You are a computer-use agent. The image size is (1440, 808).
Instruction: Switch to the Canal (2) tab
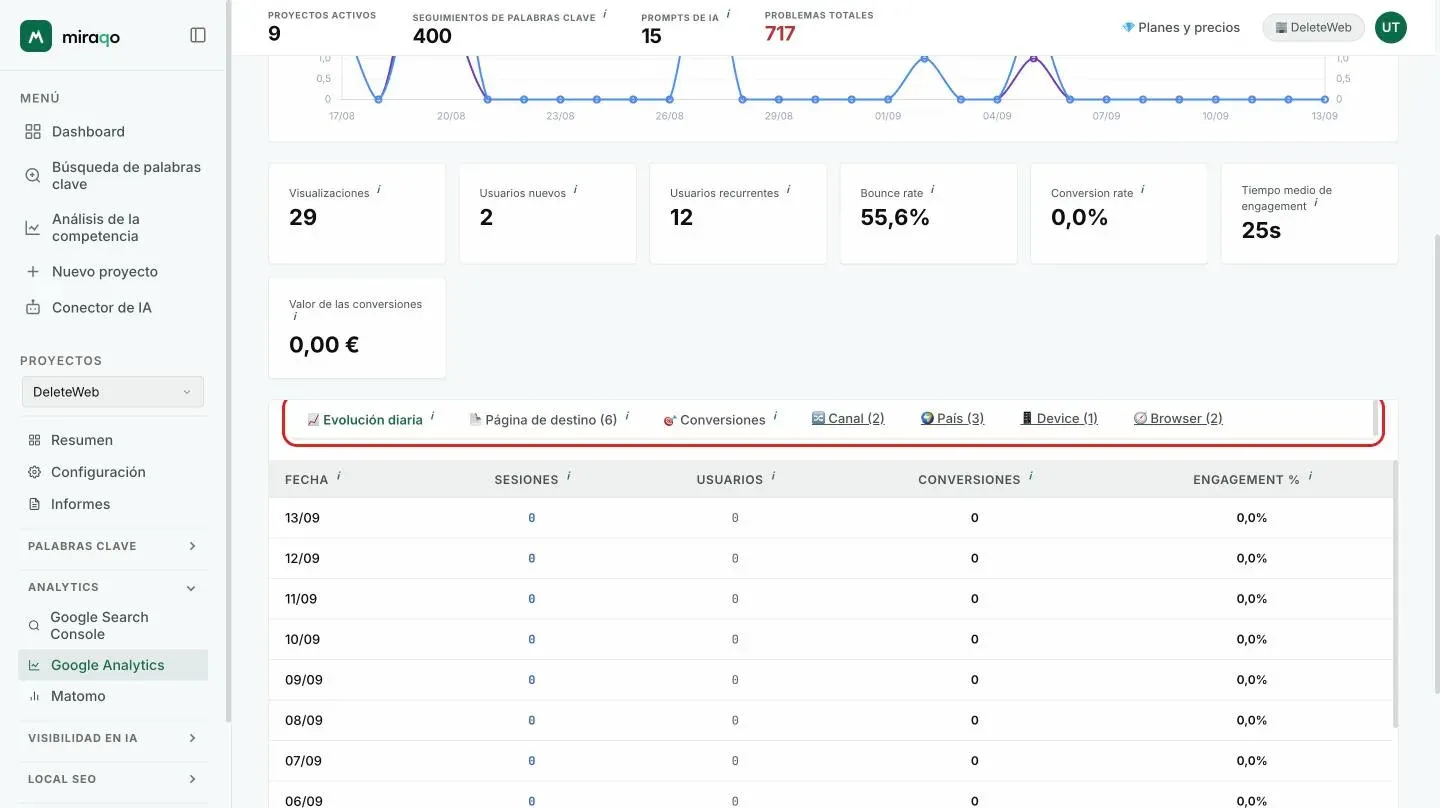[848, 418]
